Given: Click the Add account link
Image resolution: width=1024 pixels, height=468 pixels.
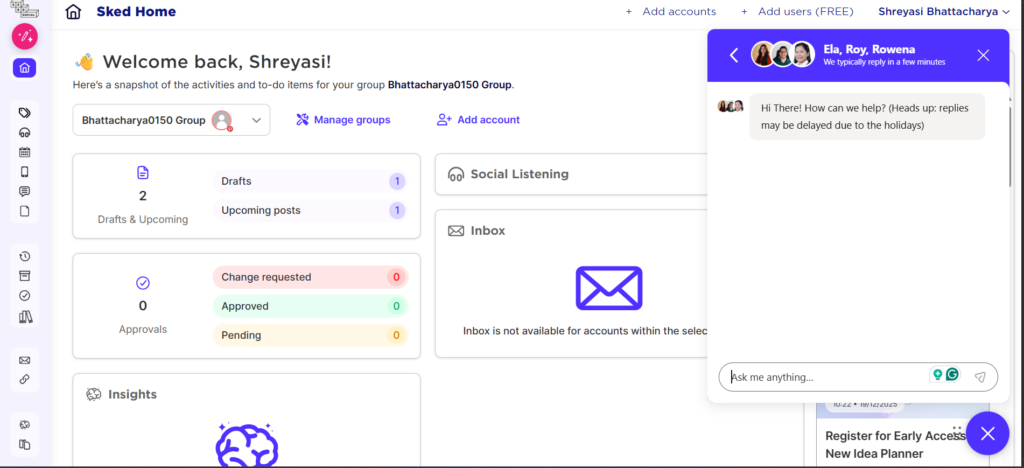Looking at the screenshot, I should (478, 120).
